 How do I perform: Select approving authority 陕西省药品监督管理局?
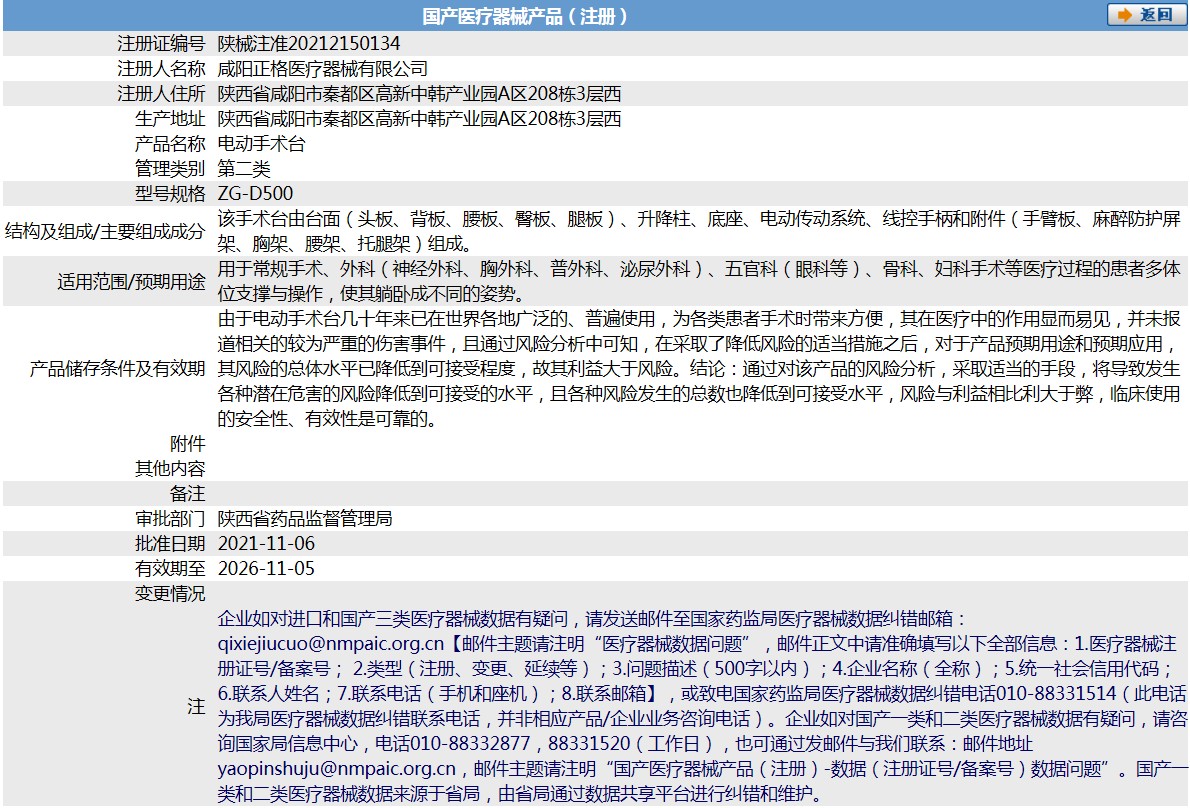[305, 519]
